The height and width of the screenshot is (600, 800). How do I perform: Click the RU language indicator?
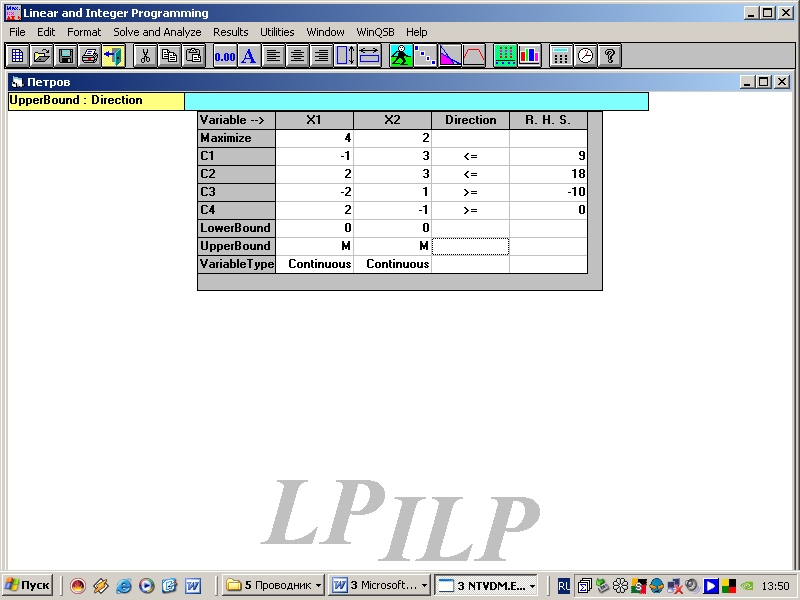click(563, 586)
